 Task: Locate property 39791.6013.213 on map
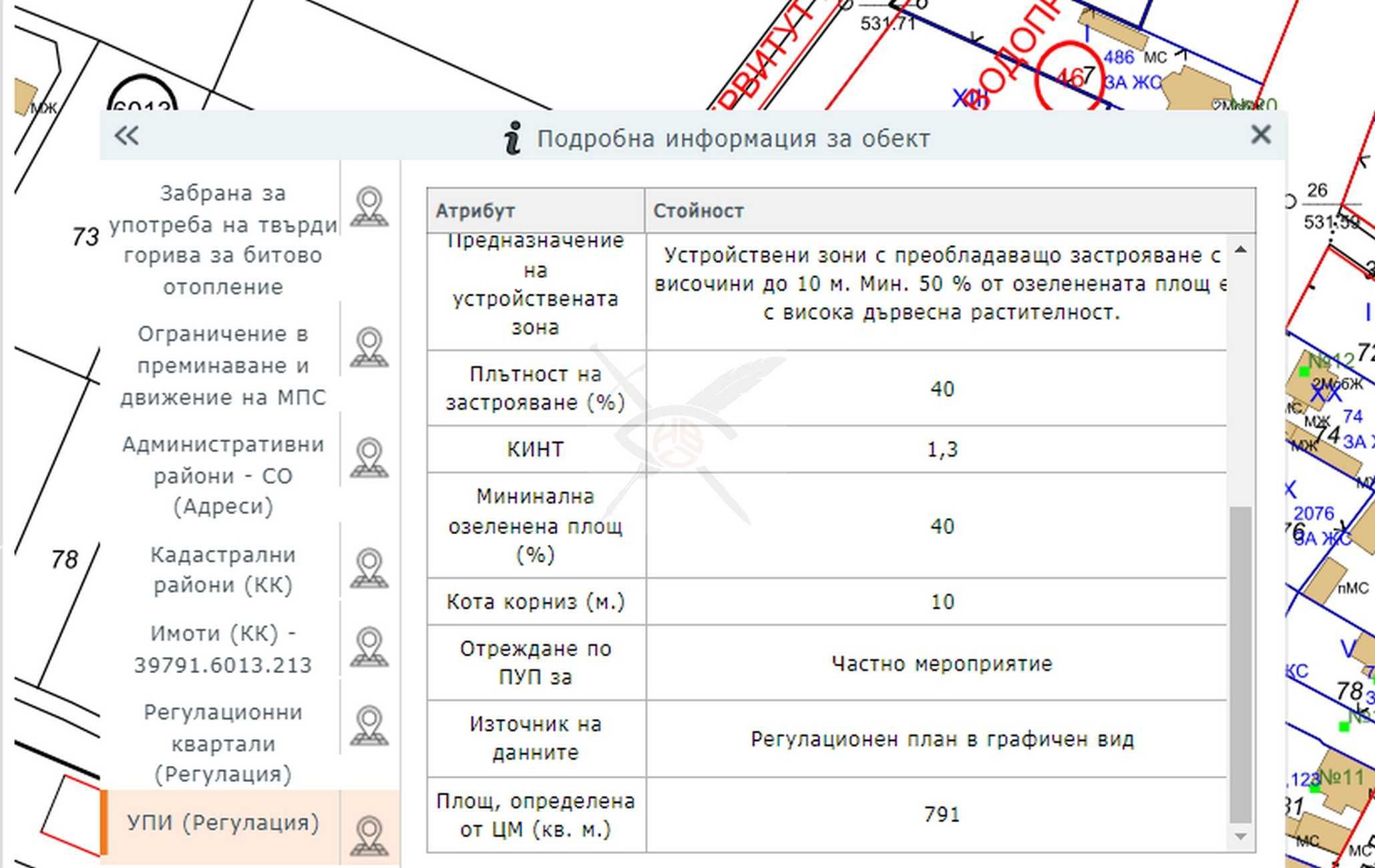click(369, 647)
